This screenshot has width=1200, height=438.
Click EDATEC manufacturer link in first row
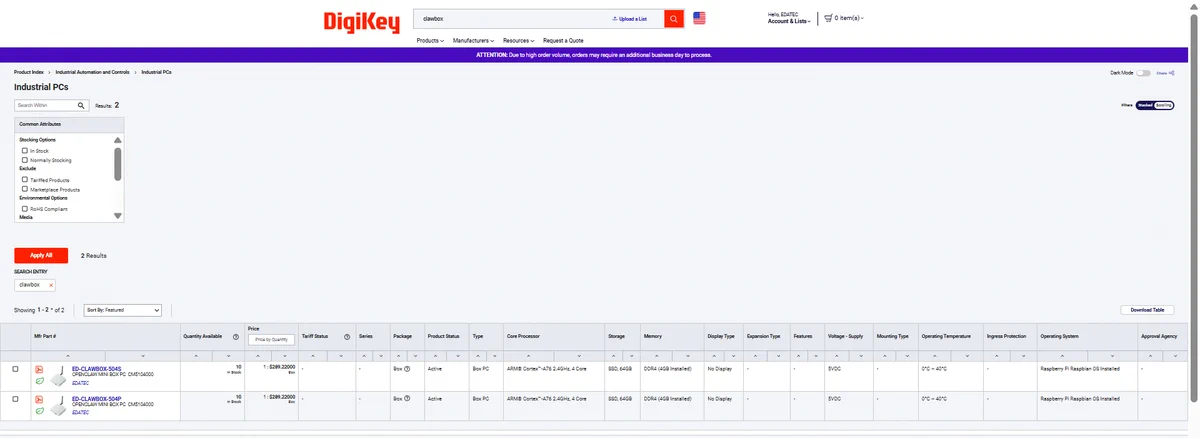[x=80, y=383]
